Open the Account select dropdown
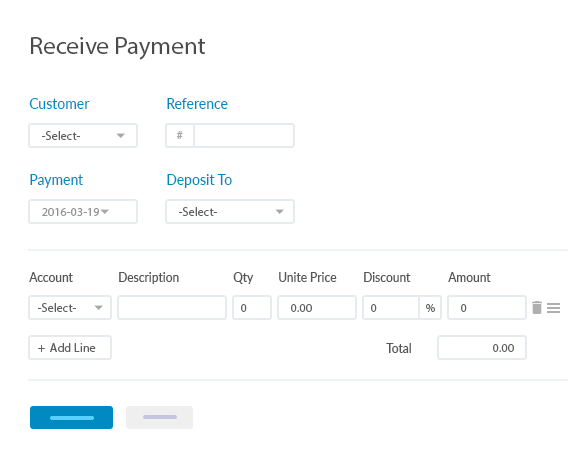 click(x=70, y=308)
